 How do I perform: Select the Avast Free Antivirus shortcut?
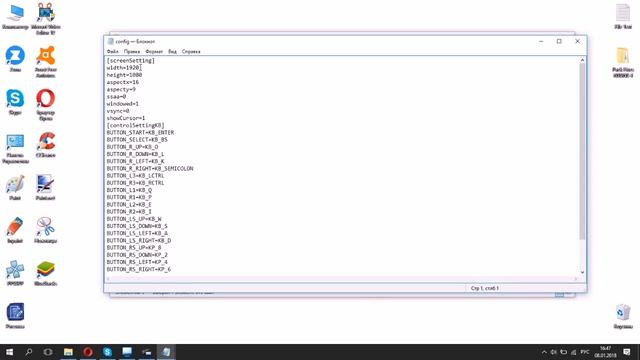click(x=46, y=61)
